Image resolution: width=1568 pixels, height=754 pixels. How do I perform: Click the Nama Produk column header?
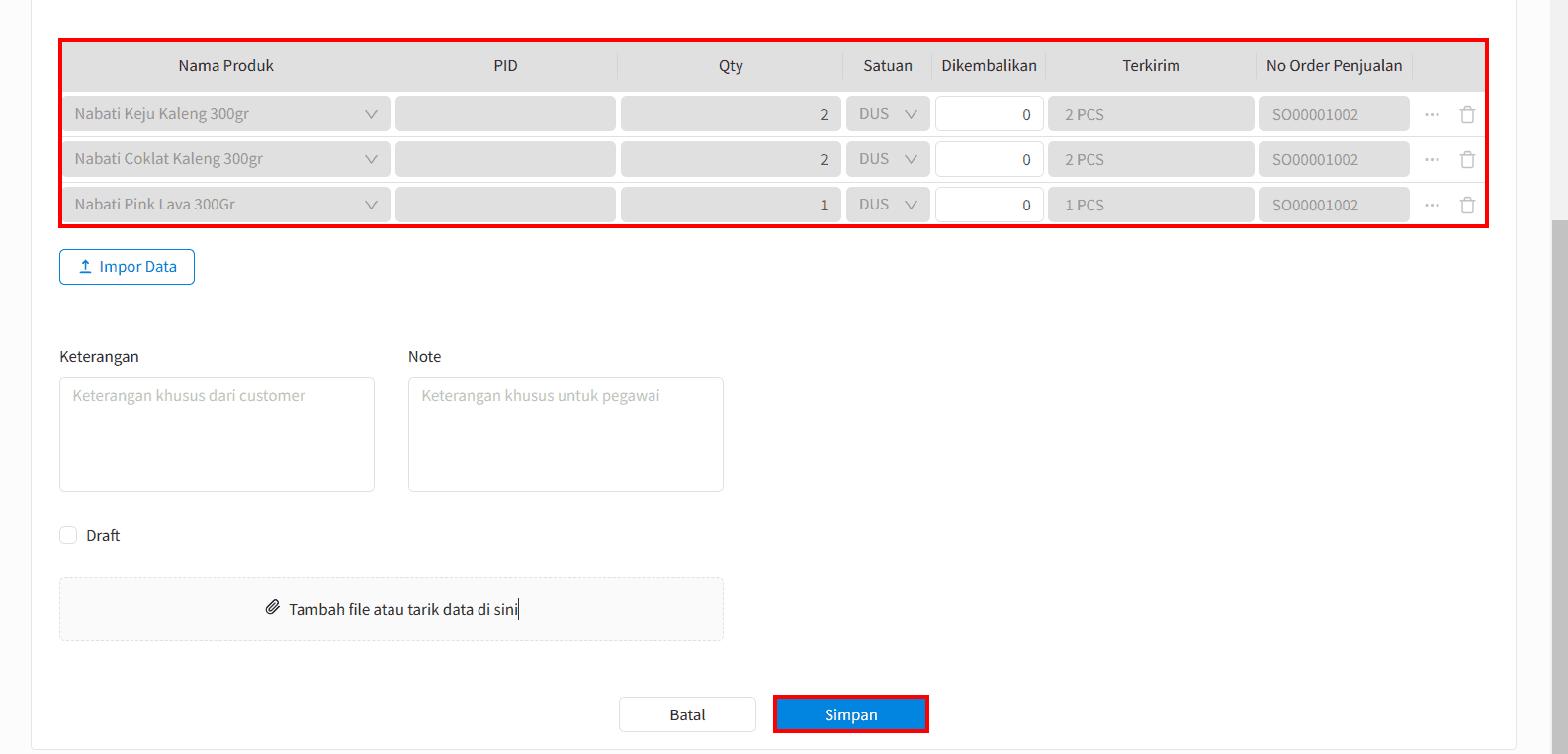[x=226, y=66]
